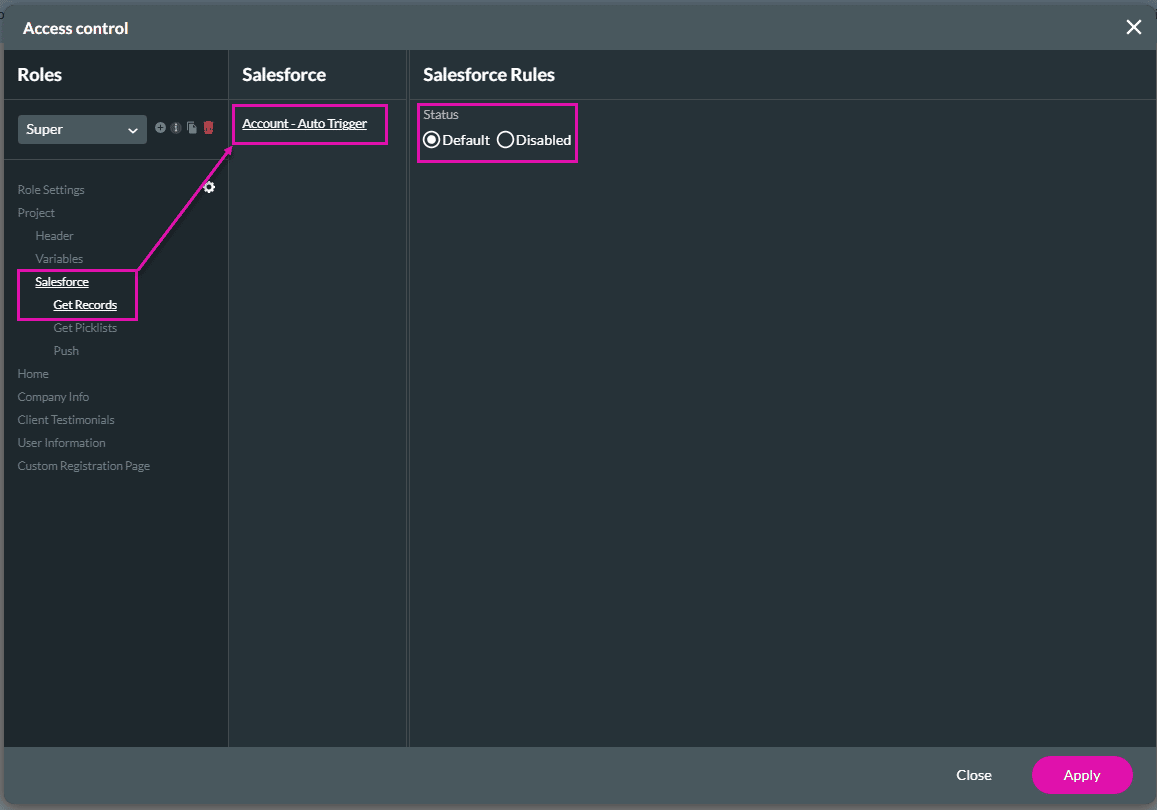The height and width of the screenshot is (810, 1157).
Task: Open the Company Info section
Action: point(53,396)
